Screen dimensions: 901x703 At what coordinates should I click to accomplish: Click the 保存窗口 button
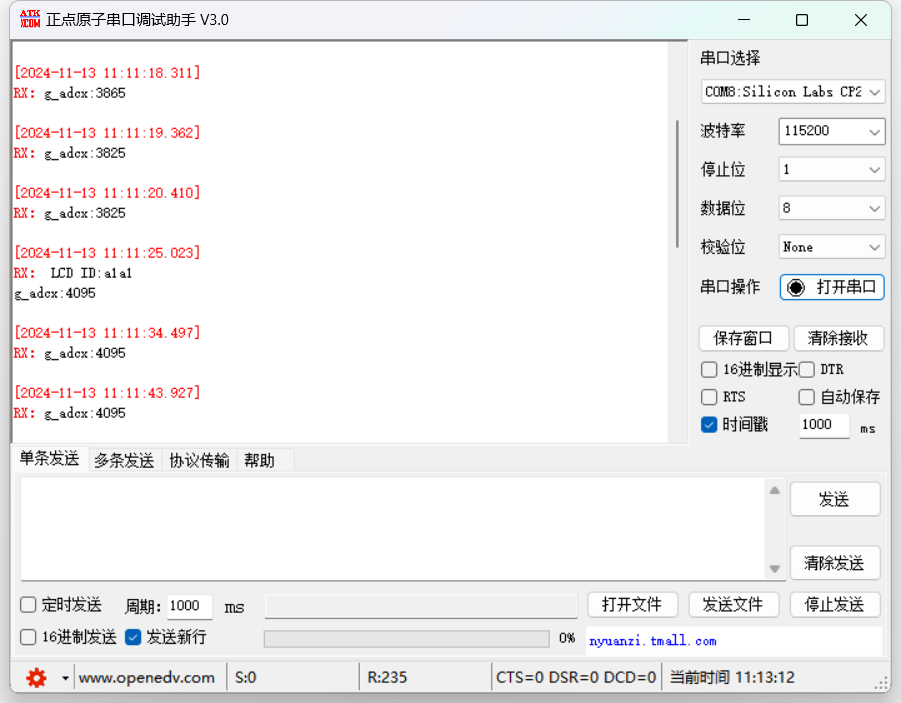744,338
